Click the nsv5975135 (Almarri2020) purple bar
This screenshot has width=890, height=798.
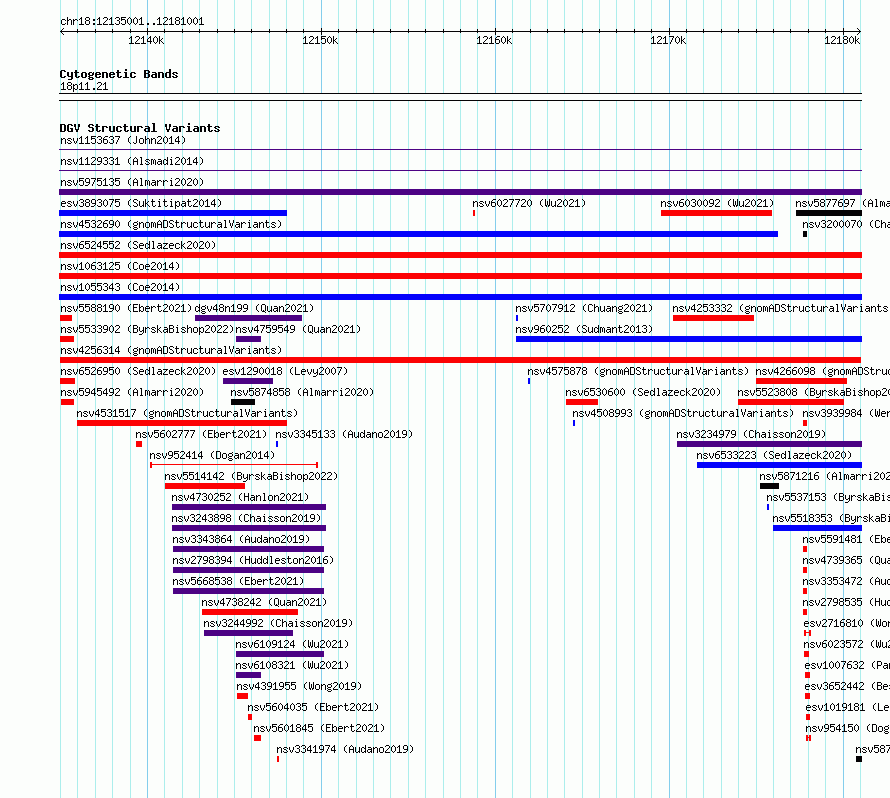coord(460,192)
